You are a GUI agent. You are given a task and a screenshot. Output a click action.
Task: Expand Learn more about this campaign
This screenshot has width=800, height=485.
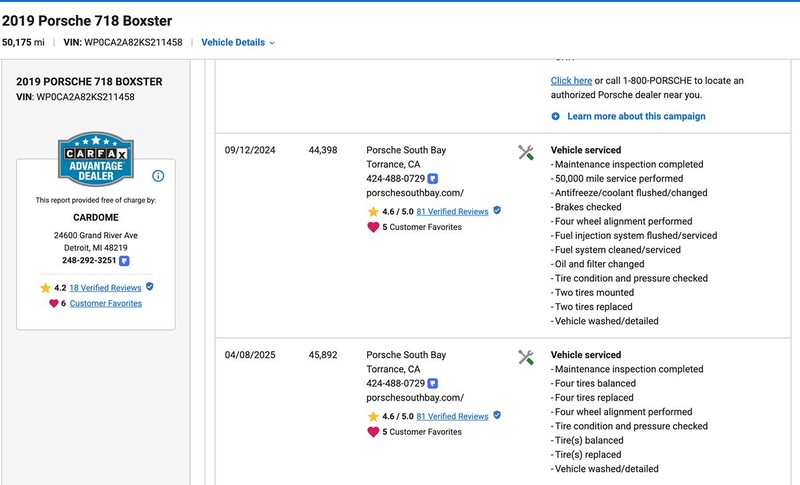(636, 116)
